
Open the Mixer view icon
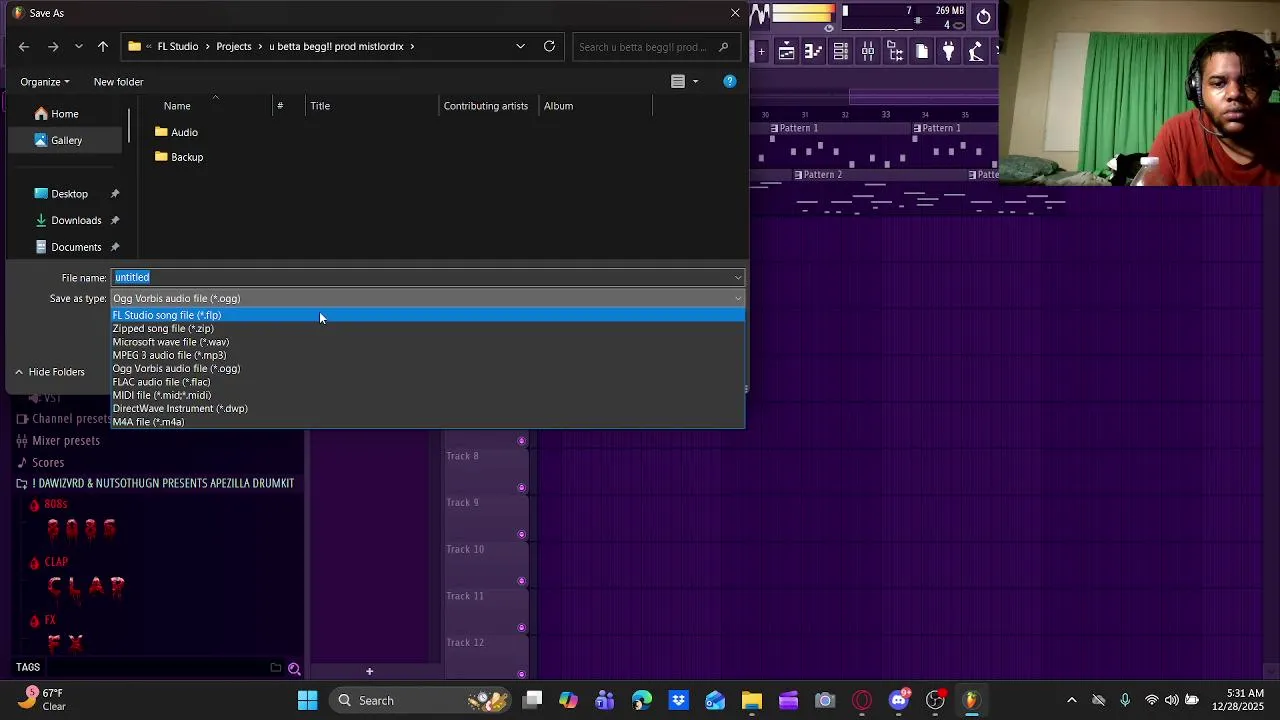click(868, 52)
